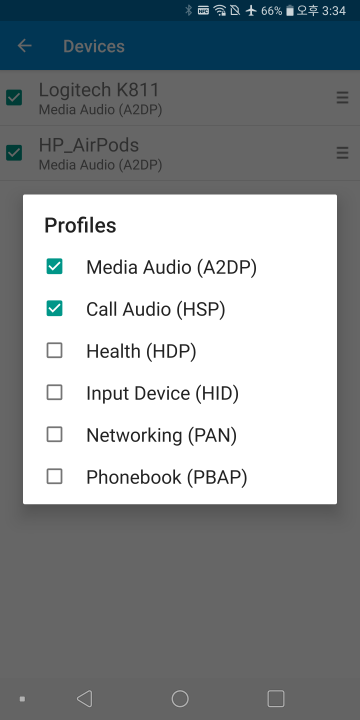Viewport: 360px width, 720px height.
Task: Open the drag handle menu for HP_AirPods
Action: pos(342,153)
